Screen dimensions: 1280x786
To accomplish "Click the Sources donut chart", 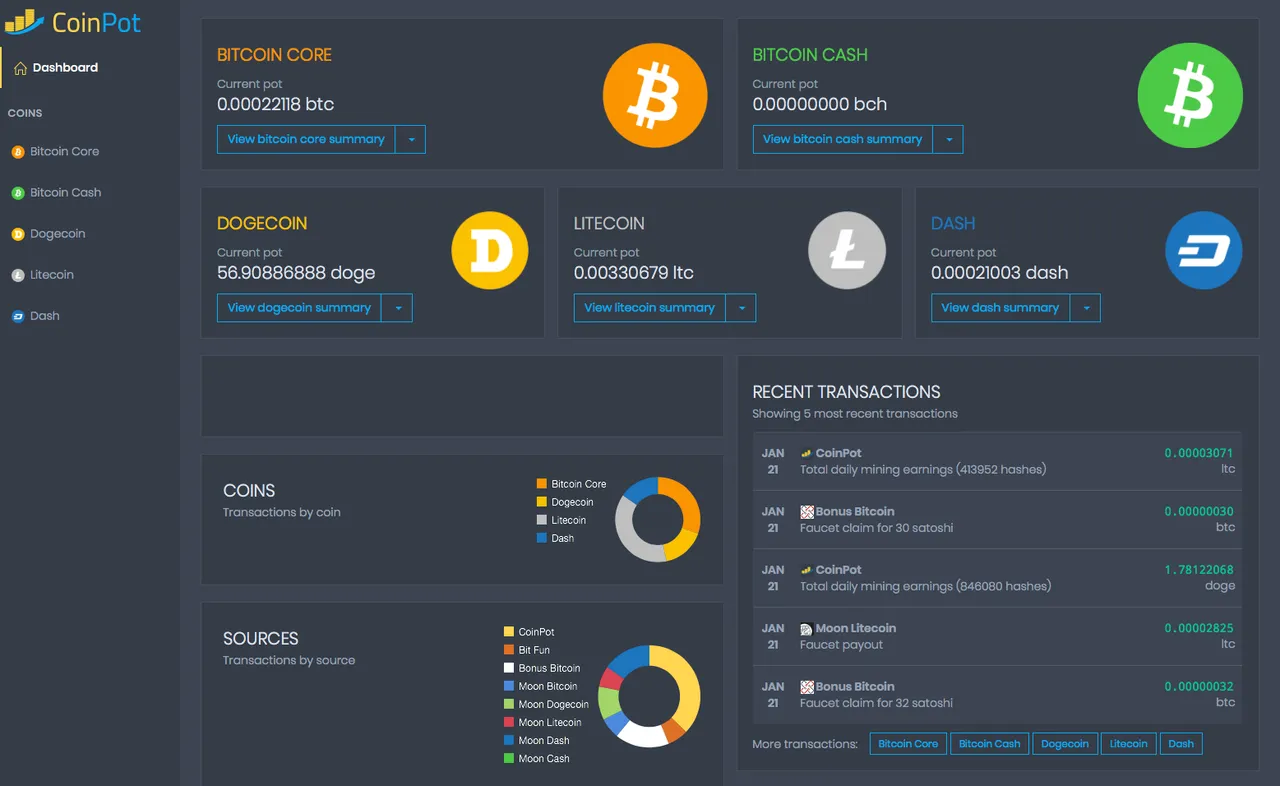I will click(649, 696).
